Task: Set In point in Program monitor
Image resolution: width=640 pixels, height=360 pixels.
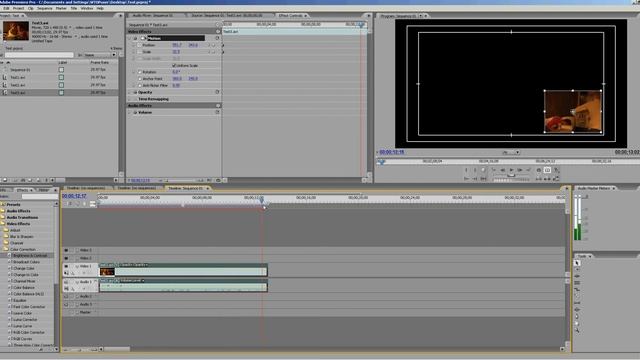Action: click(x=466, y=170)
